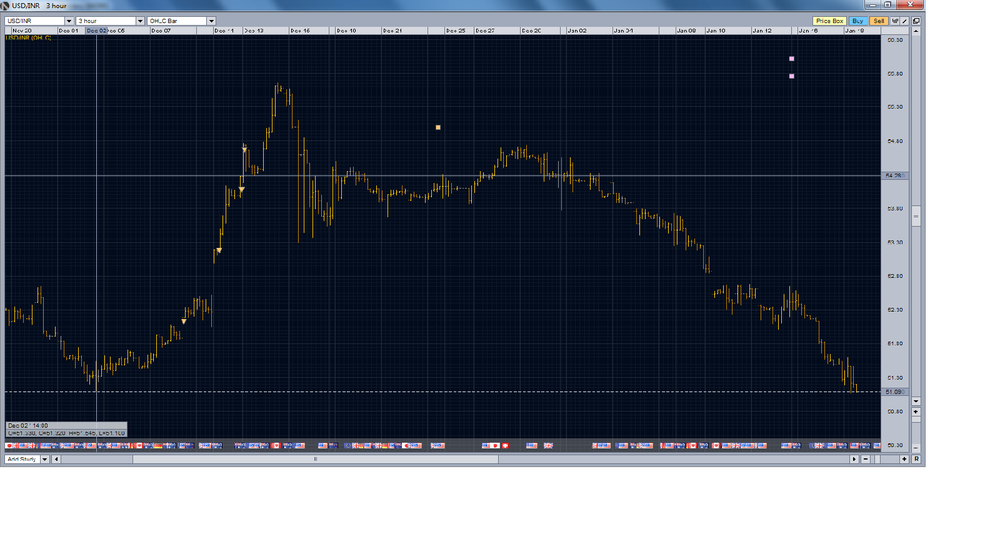Select the Jan 02 date label
1000x537 pixels.
pyautogui.click(x=577, y=31)
